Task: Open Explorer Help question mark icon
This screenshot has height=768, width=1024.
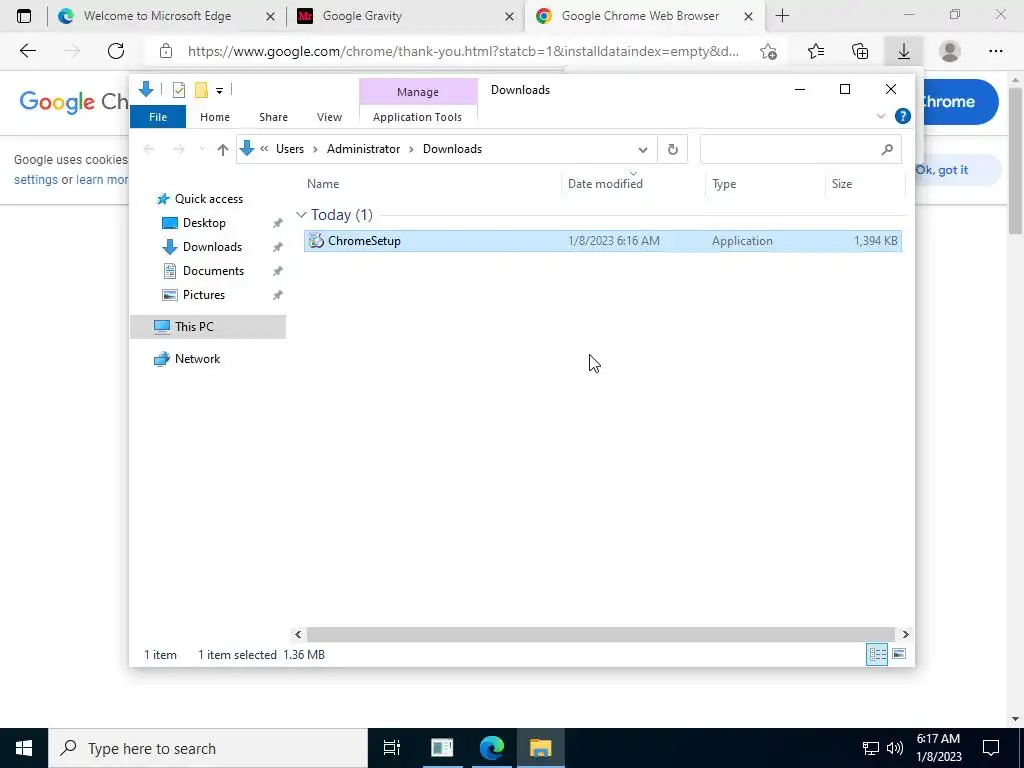Action: (903, 116)
